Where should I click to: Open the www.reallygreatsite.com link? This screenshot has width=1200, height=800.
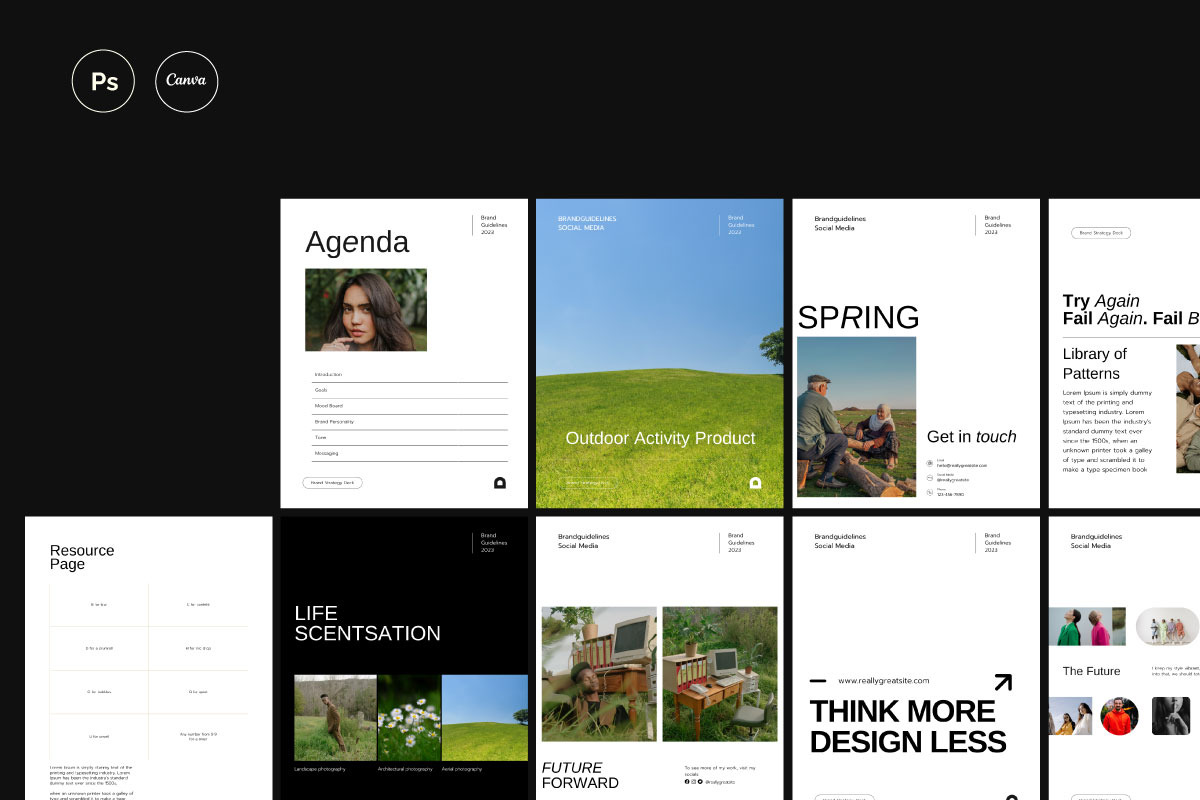click(883, 681)
